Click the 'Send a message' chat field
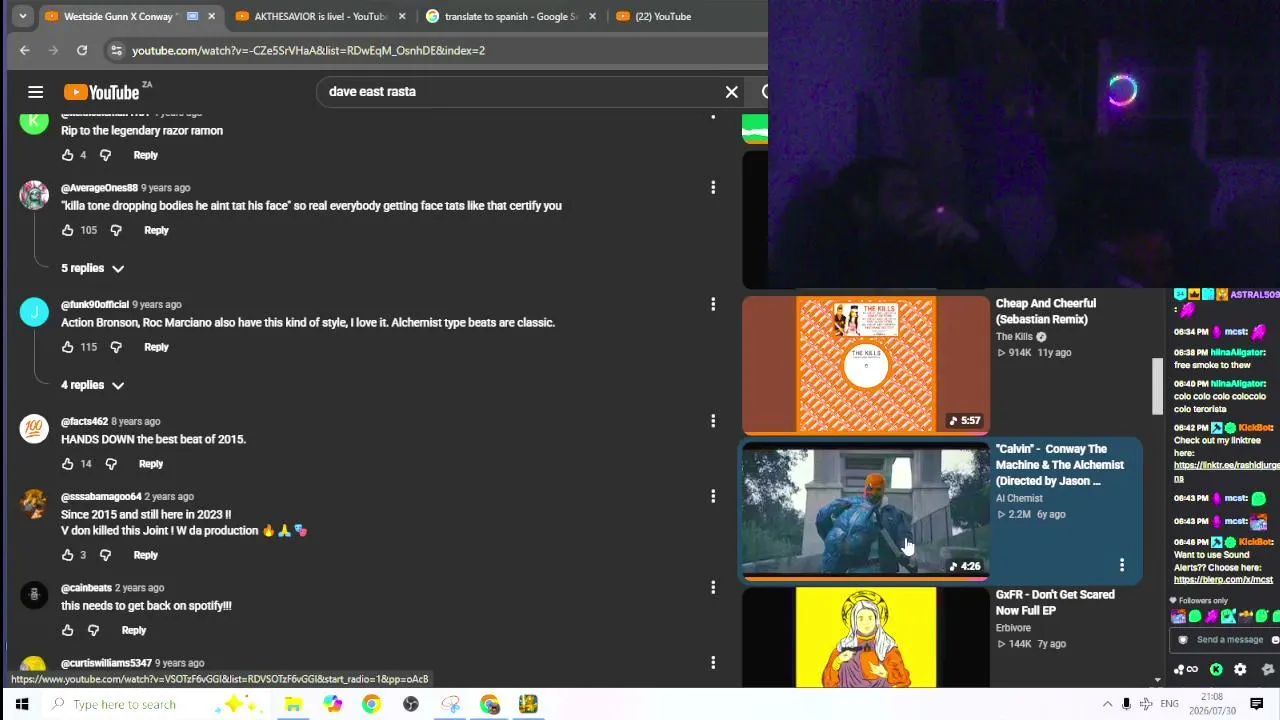Image resolution: width=1280 pixels, height=720 pixels. tap(1228, 640)
